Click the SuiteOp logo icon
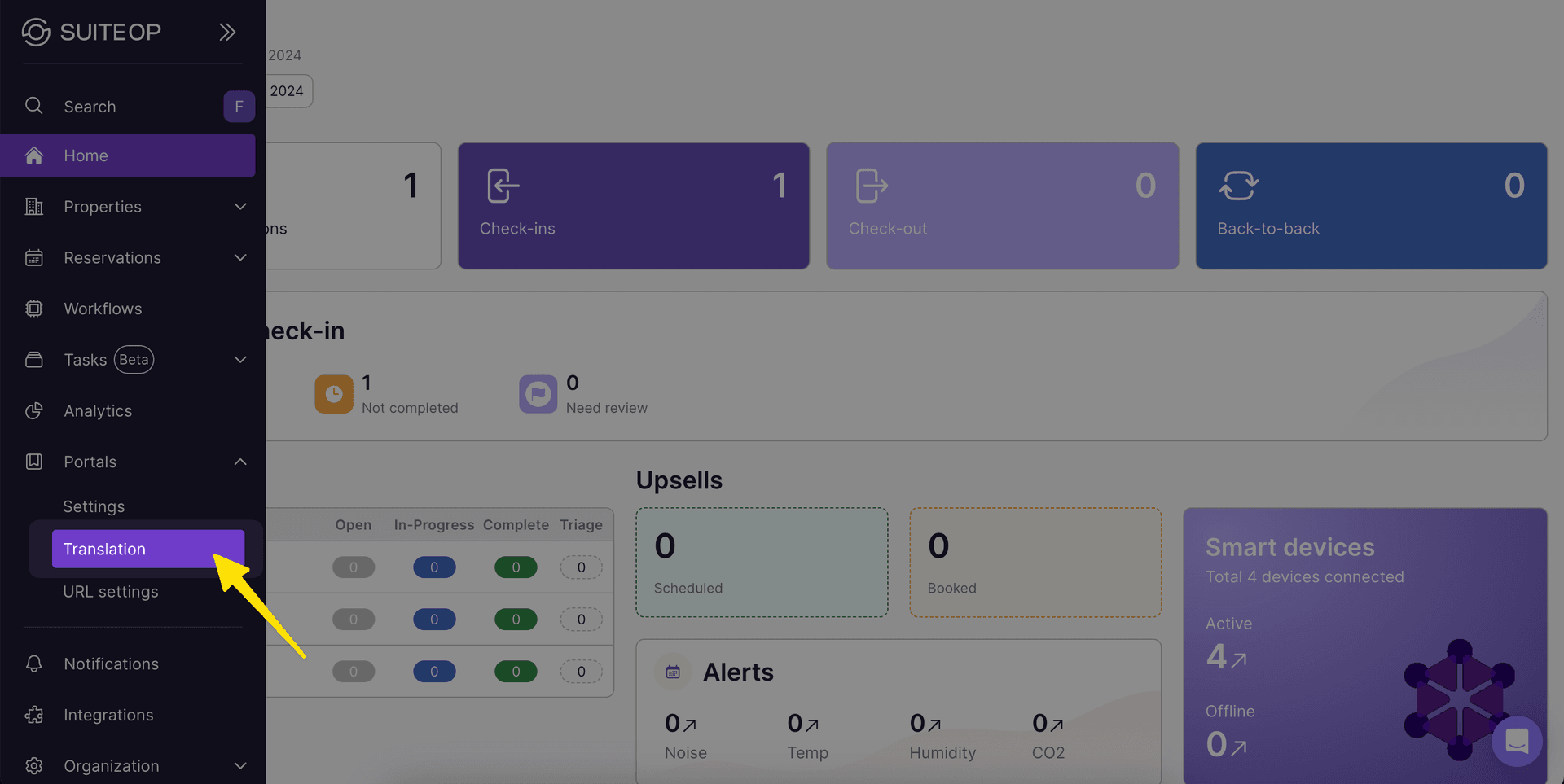 point(36,32)
